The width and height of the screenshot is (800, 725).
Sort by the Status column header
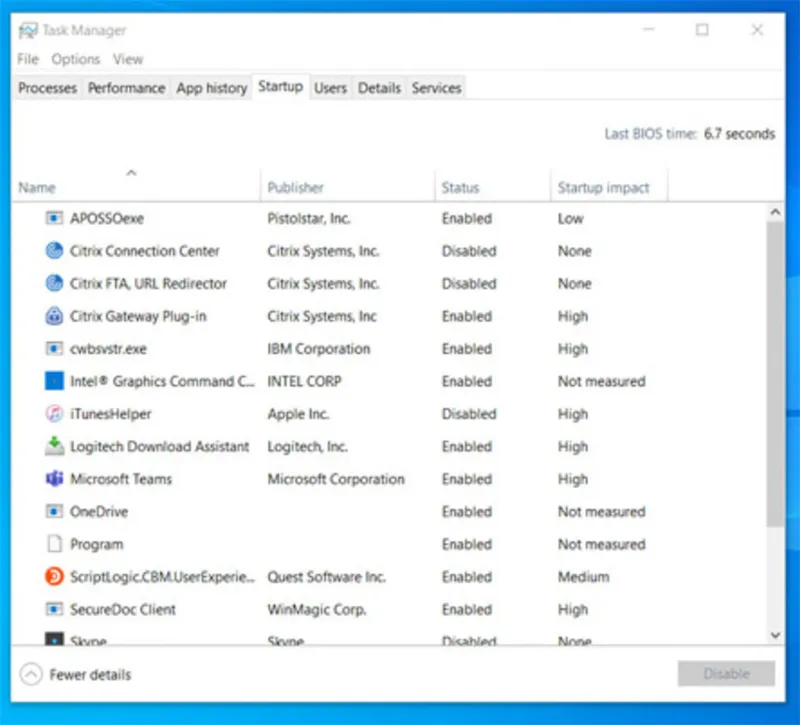tap(493, 185)
